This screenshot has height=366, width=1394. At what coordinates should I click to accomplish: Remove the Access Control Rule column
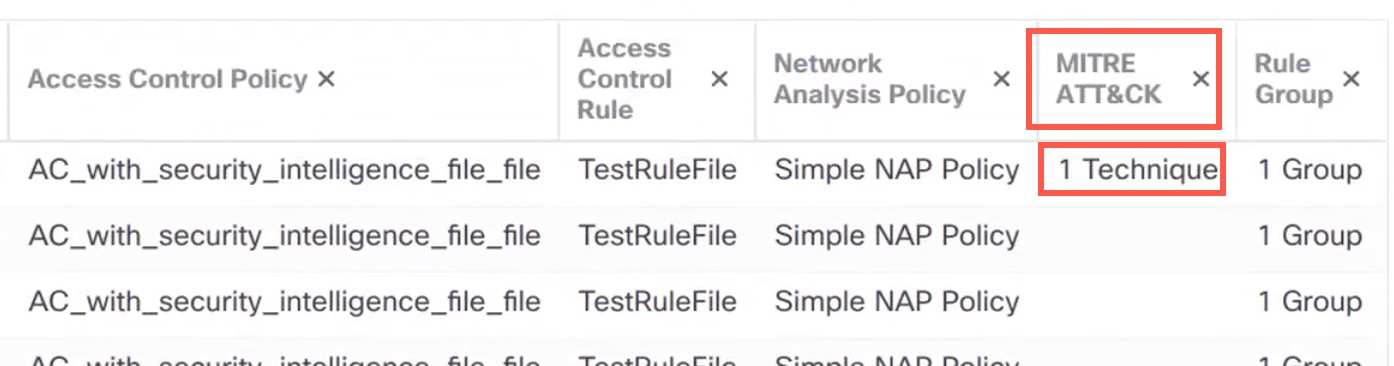pyautogui.click(x=719, y=79)
